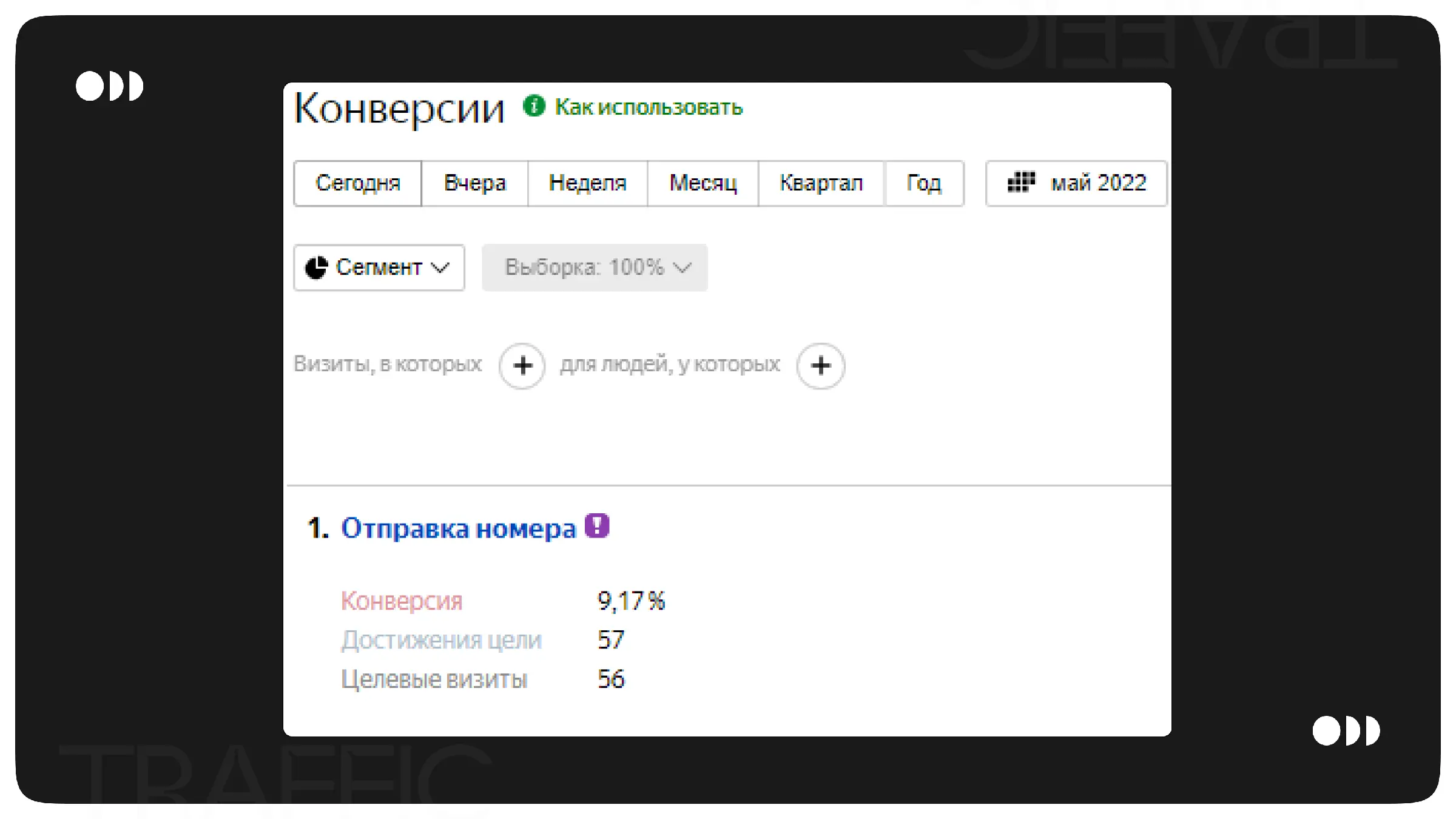1456x819 pixels.
Task: Click the purple exclamation goal badge
Action: (597, 526)
